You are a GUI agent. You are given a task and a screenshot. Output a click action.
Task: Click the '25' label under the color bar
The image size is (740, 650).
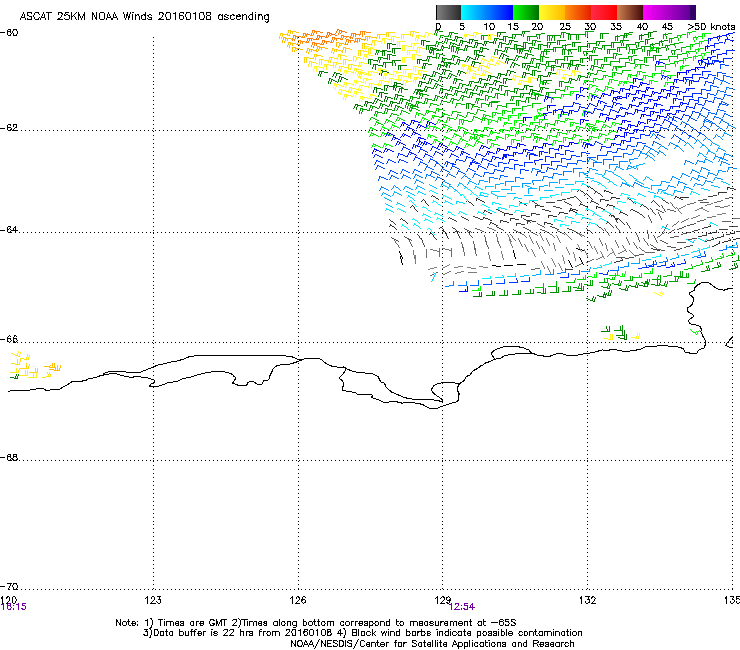(x=565, y=27)
